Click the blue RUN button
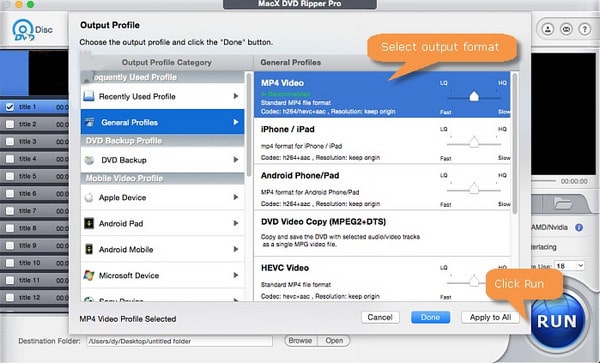Screen dimensions: 600x364 click(557, 321)
